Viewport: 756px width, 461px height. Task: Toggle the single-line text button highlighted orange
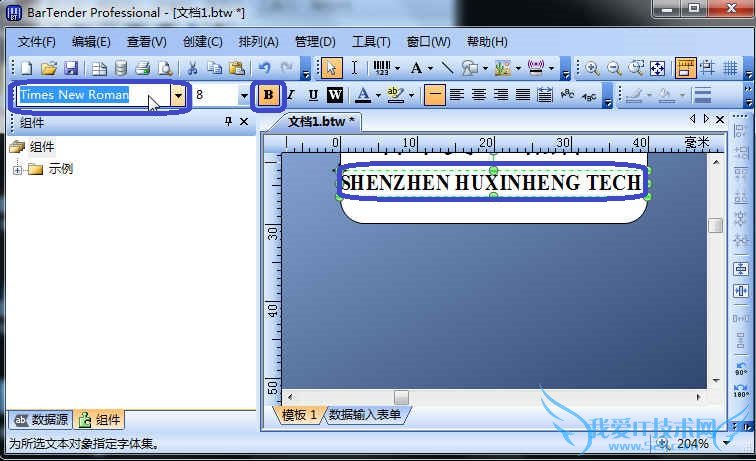point(434,95)
